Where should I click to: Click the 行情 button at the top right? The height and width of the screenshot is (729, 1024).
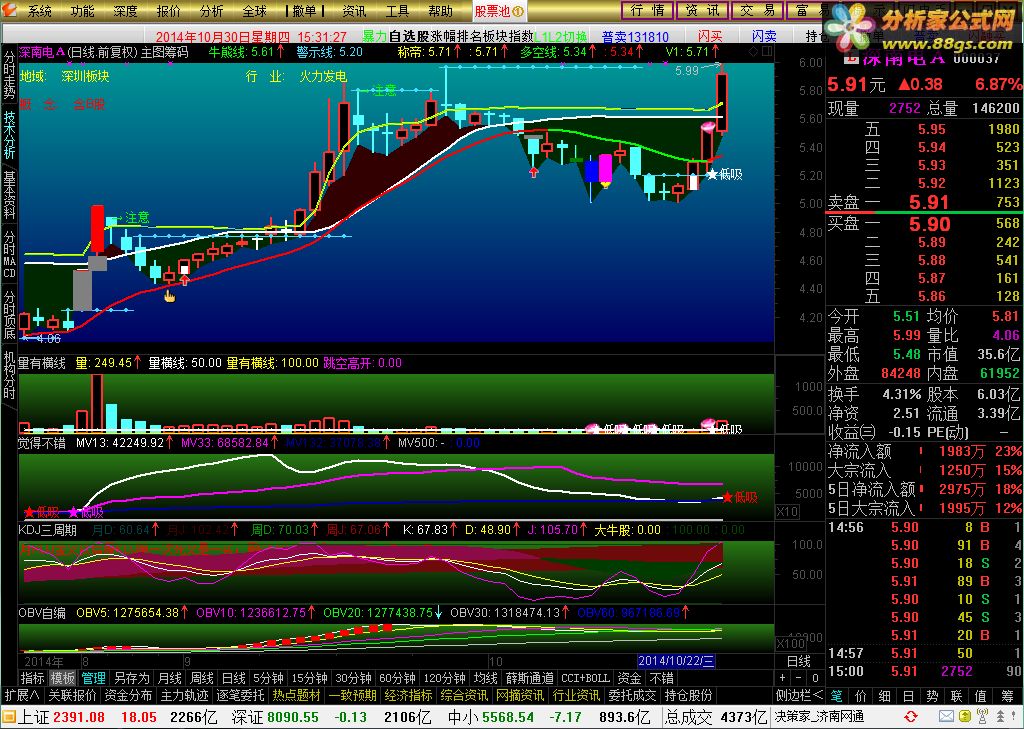click(x=647, y=10)
